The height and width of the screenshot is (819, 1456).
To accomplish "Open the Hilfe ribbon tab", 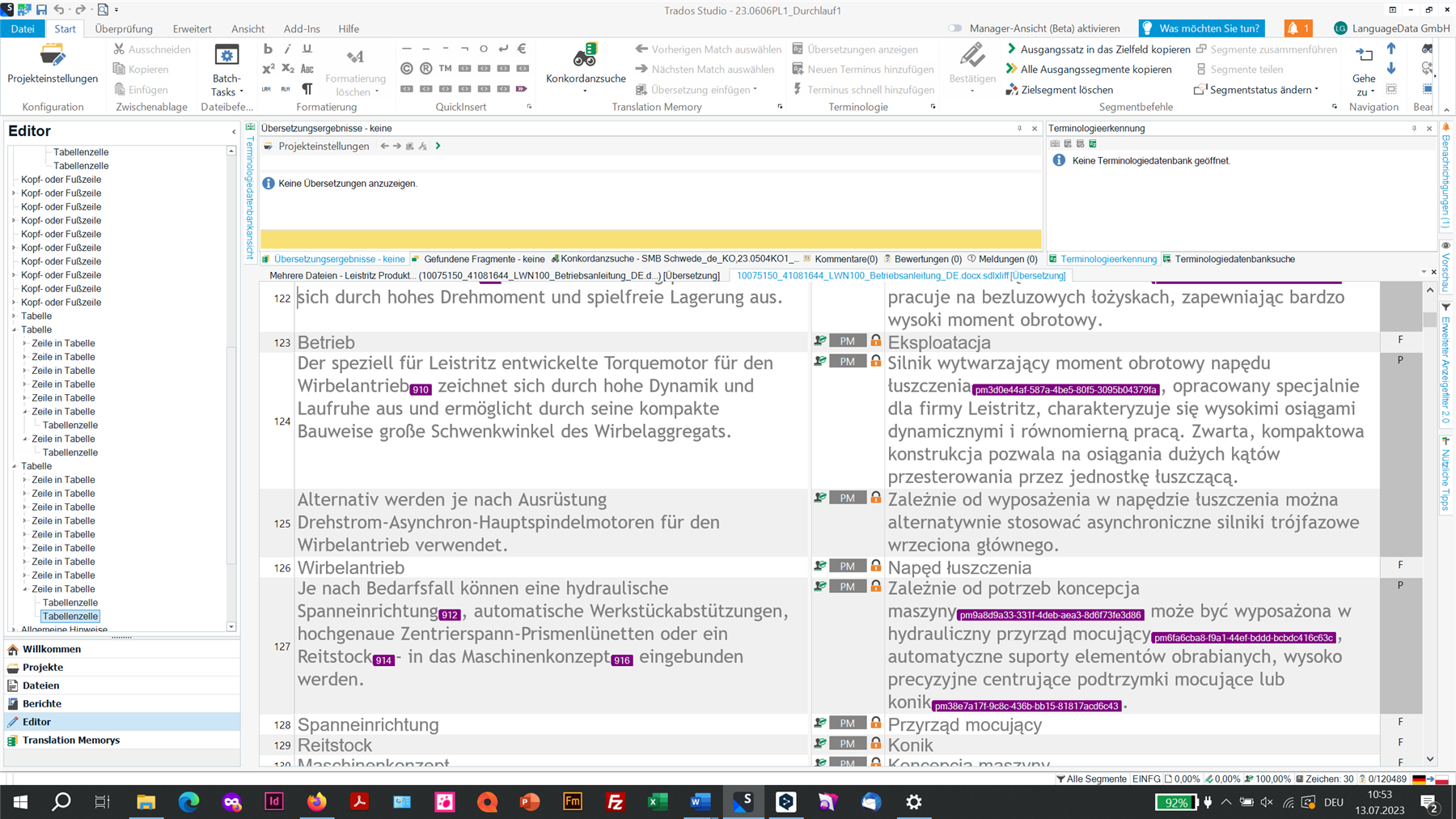I will tap(349, 28).
